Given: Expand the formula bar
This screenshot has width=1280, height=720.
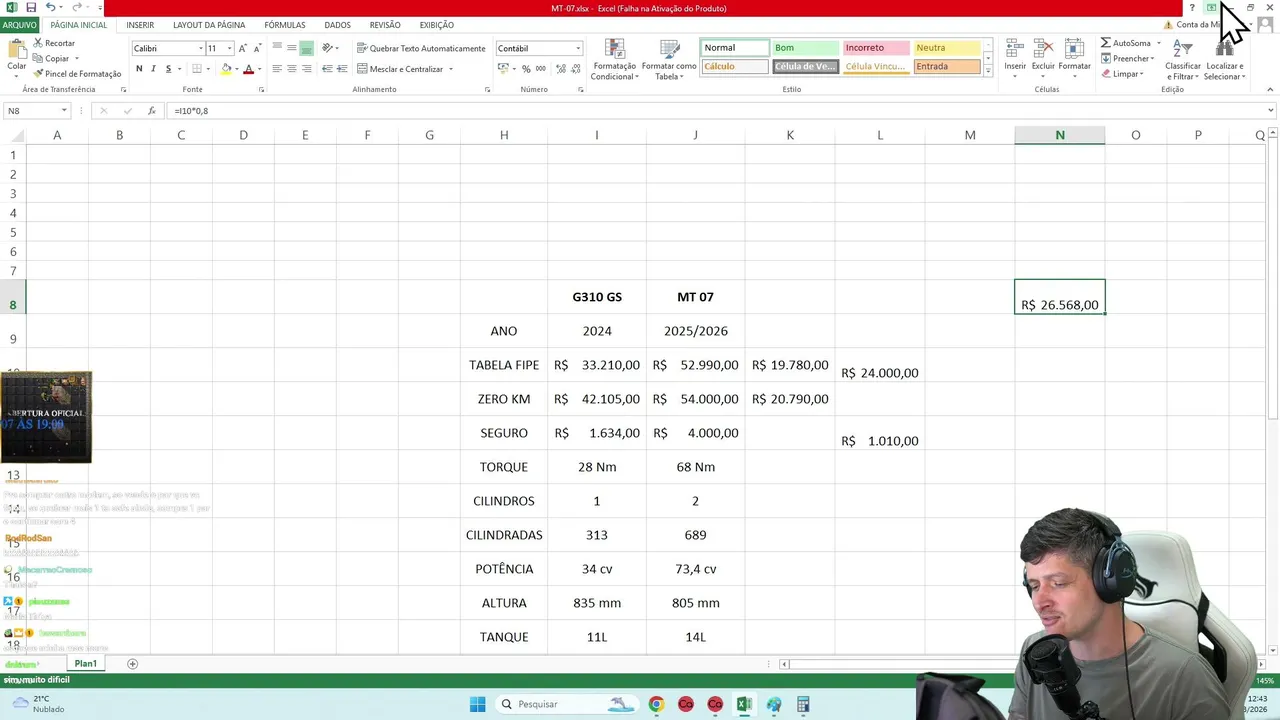Looking at the screenshot, I should click(x=1271, y=111).
